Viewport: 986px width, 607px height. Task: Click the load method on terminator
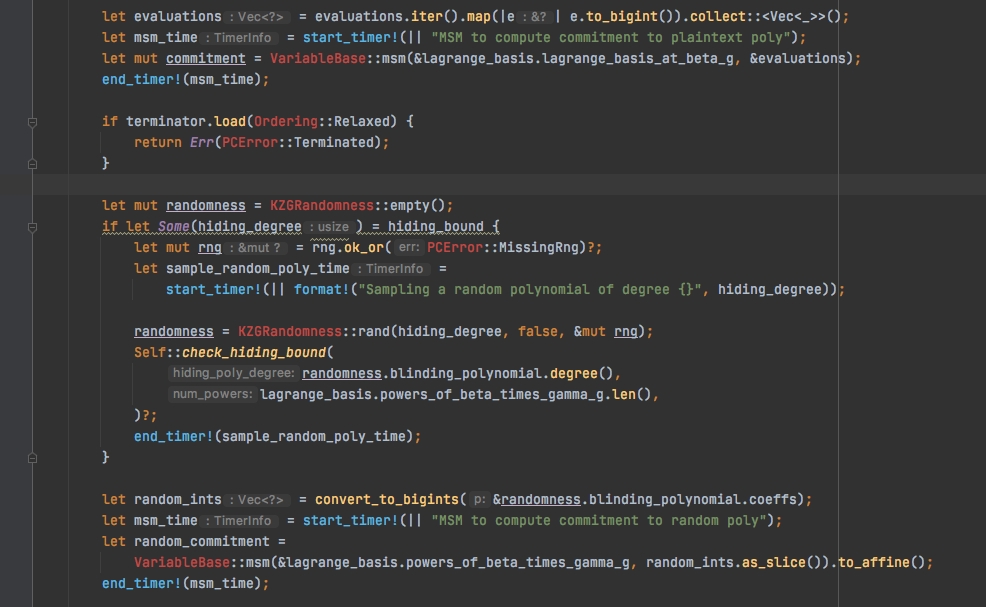click(230, 121)
